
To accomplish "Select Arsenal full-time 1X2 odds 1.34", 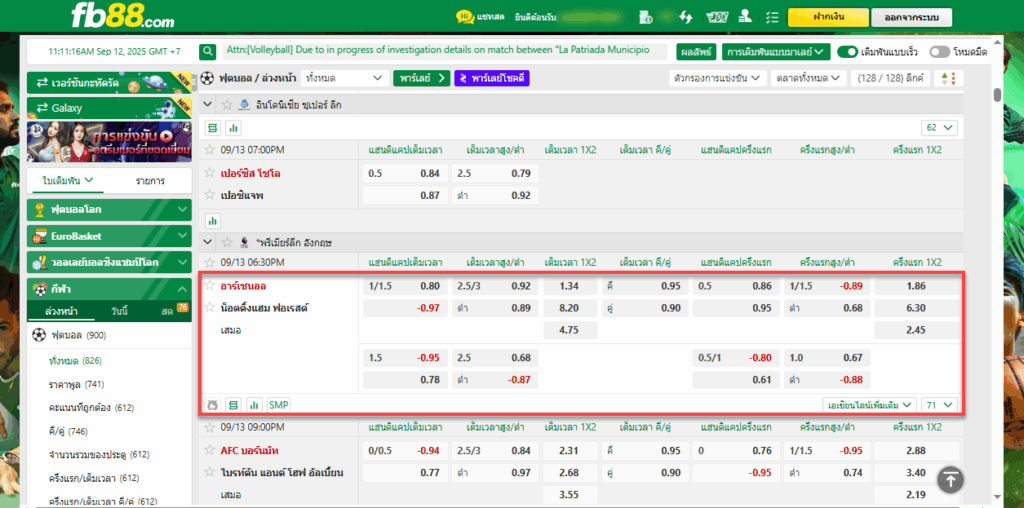I will [569, 286].
